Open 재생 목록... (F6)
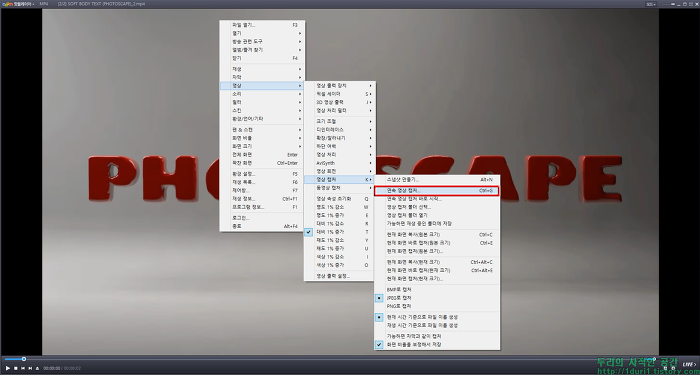The image size is (700, 375). click(x=262, y=182)
